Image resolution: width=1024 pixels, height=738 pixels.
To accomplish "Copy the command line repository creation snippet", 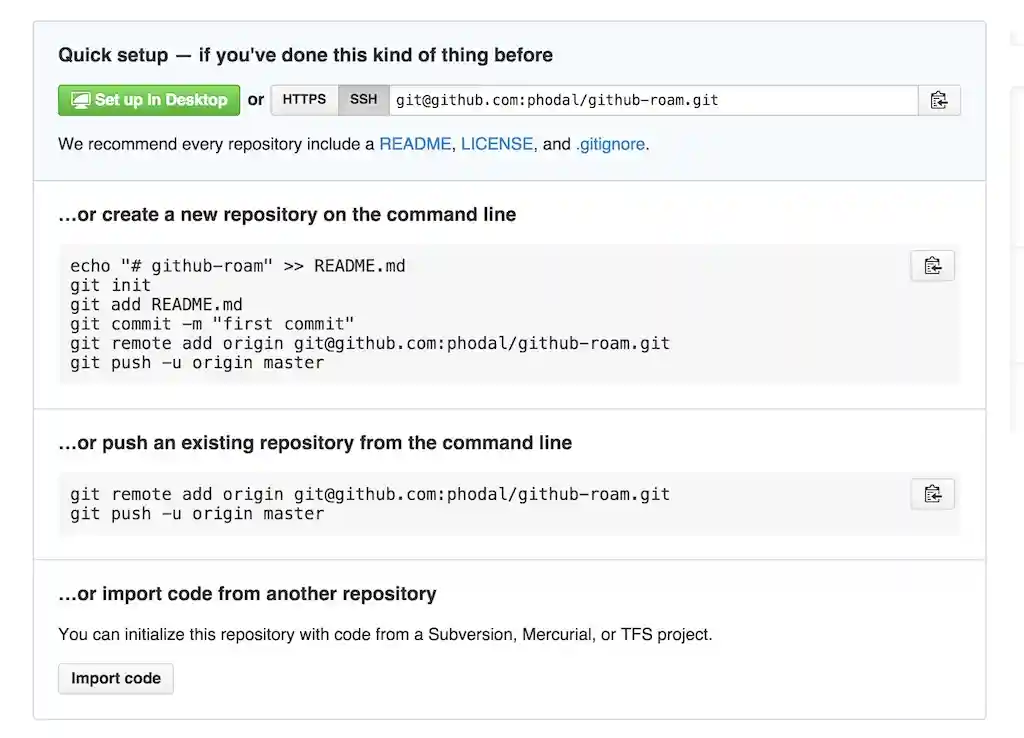I will click(x=931, y=265).
